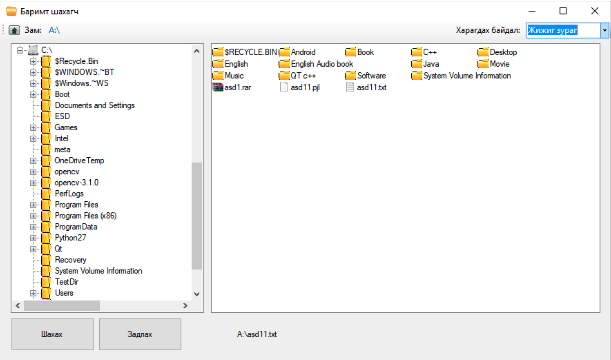Click the PerfLogs folder icon in tree
This screenshot has height=360, width=611.
(46, 194)
